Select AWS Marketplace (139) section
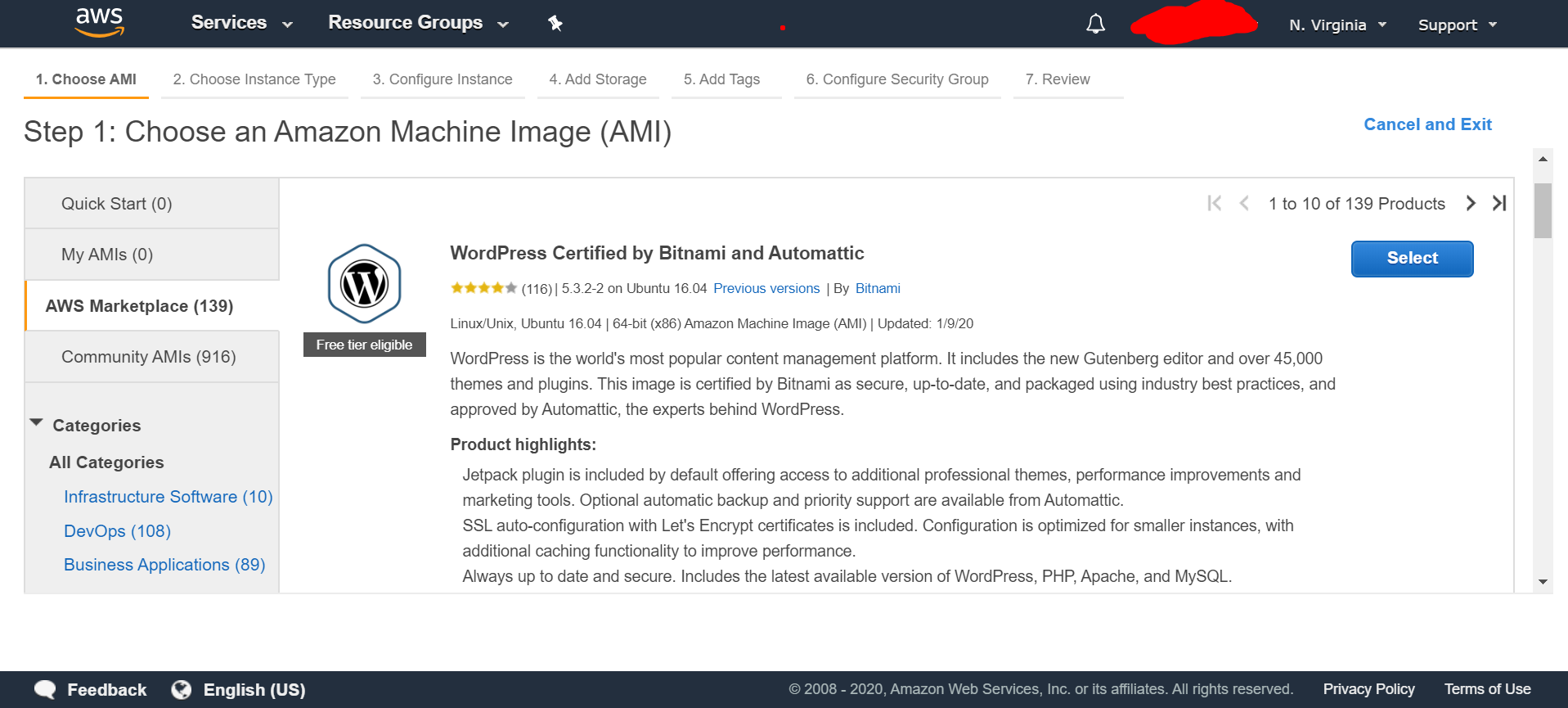The image size is (1568, 708). coord(152,306)
